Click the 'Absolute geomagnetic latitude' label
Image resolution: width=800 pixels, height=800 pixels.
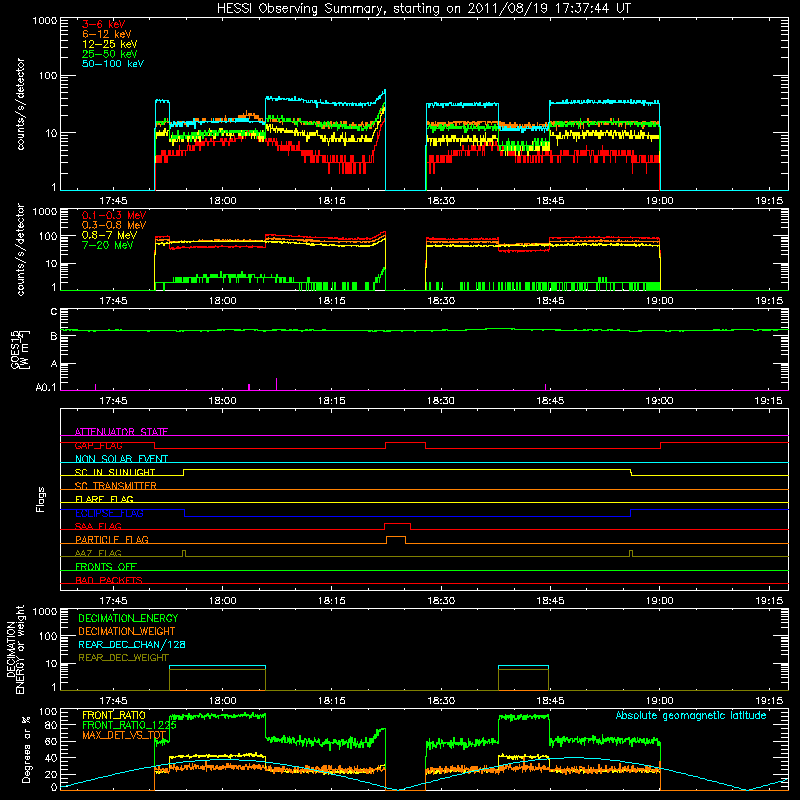click(x=691, y=715)
